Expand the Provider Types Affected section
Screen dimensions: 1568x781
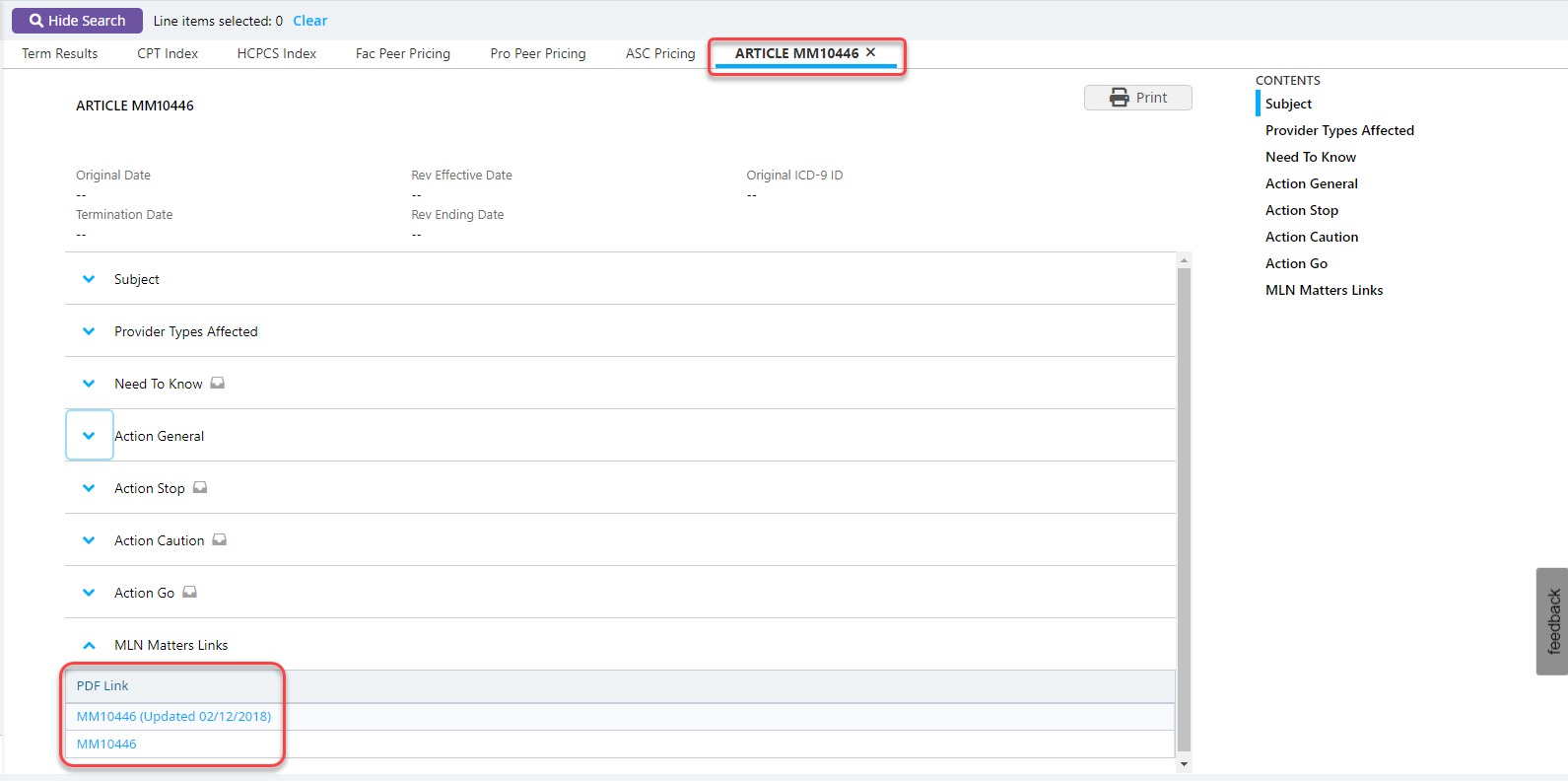pyautogui.click(x=89, y=331)
